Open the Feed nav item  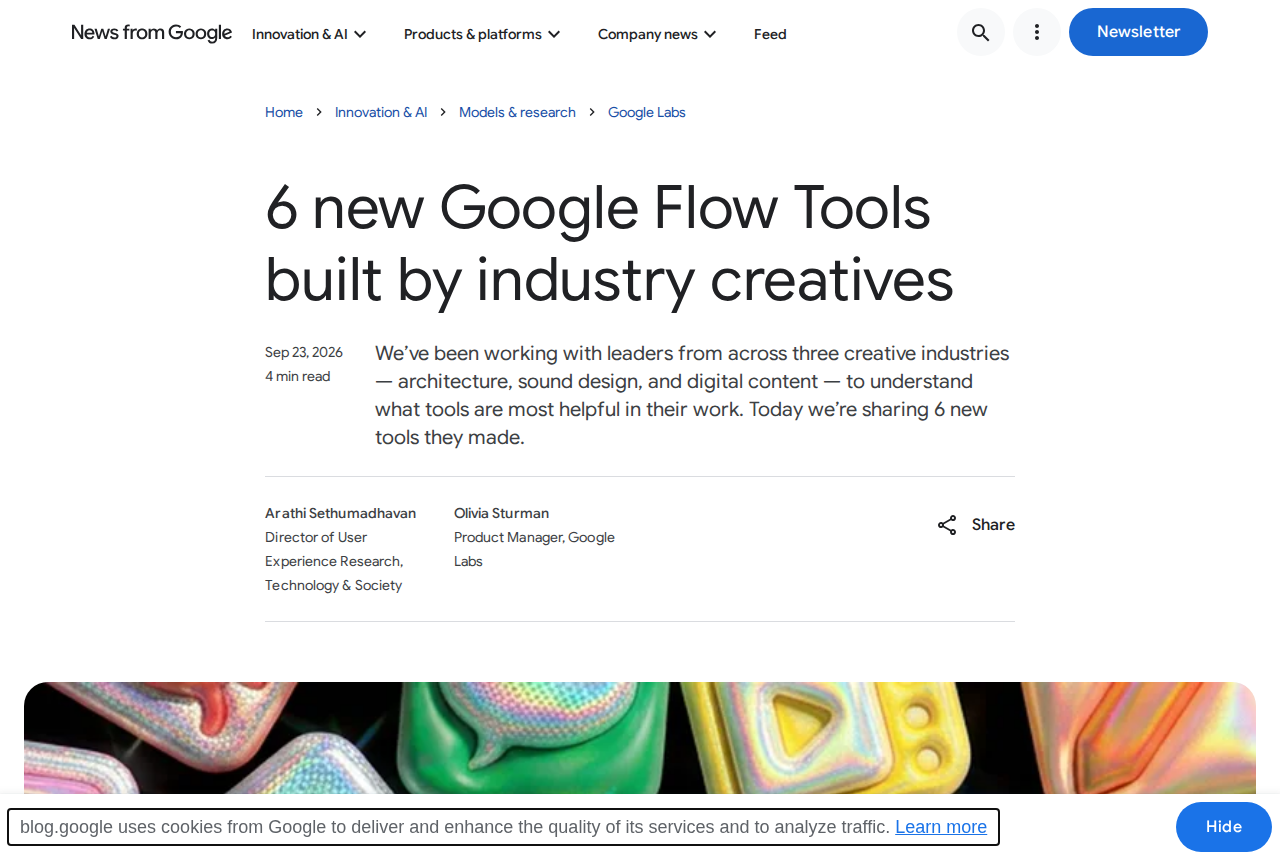coord(770,34)
